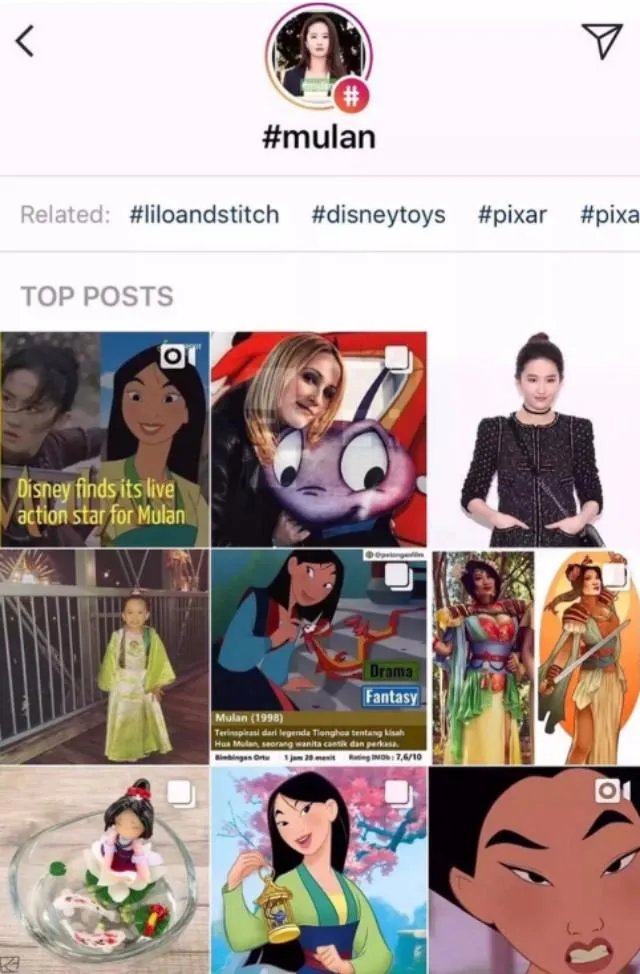
Task: Tap carousel icon on Mulan lantern post
Action: [398, 793]
